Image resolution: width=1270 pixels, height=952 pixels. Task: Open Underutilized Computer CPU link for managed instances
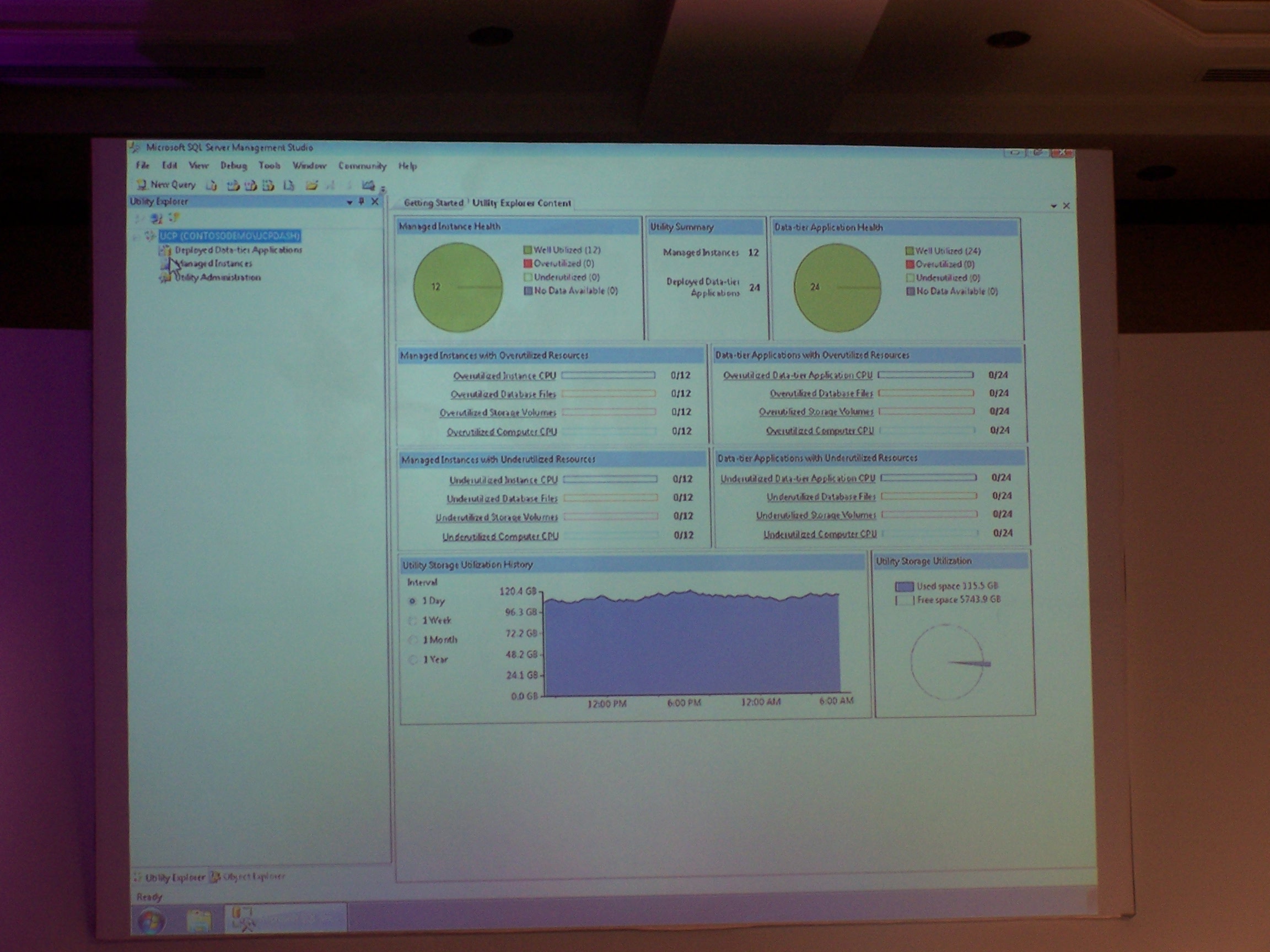coord(500,537)
